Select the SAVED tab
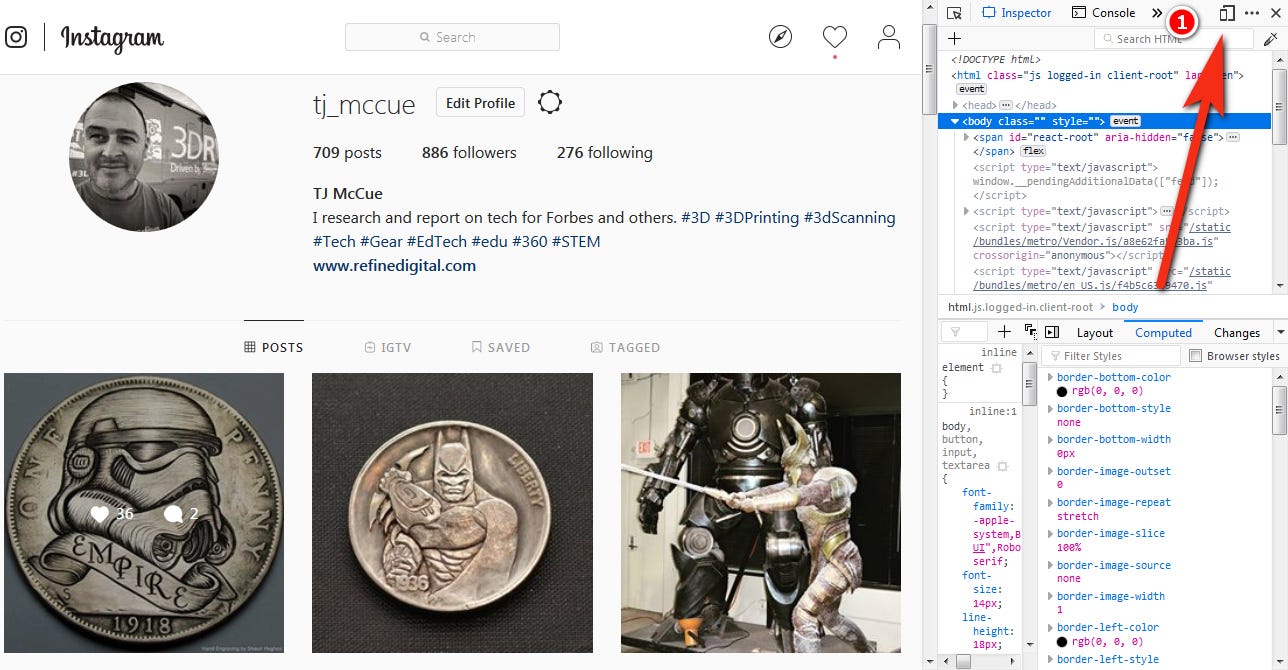This screenshot has height=670, width=1288. (x=501, y=347)
